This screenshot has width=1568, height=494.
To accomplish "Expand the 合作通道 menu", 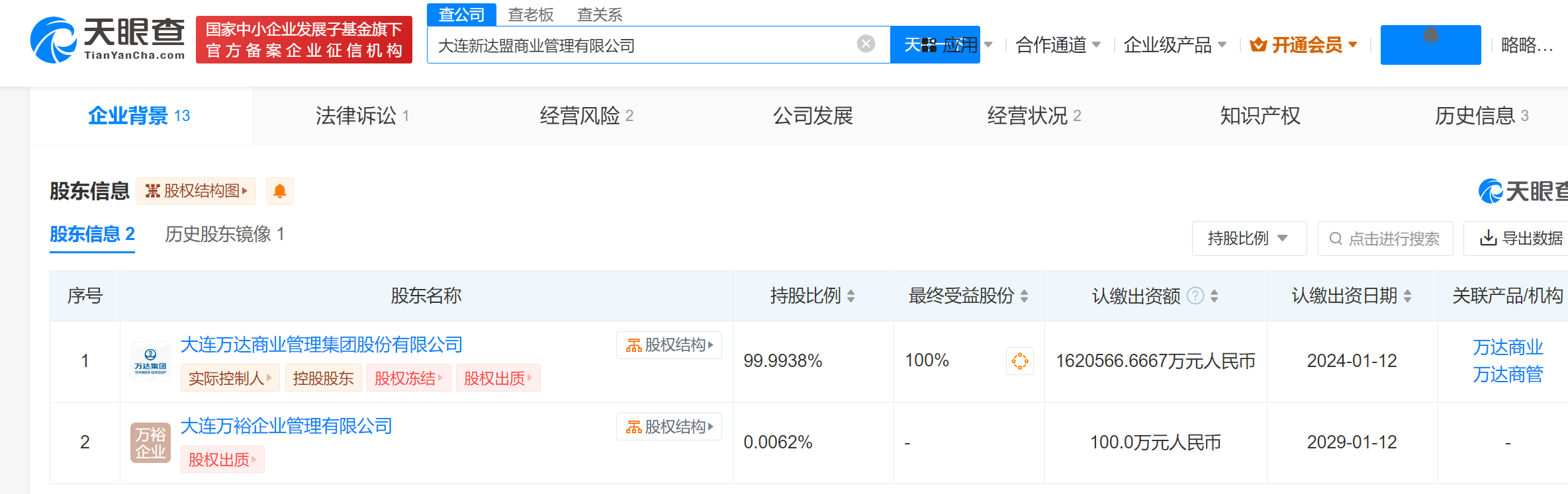I will click(x=1058, y=45).
